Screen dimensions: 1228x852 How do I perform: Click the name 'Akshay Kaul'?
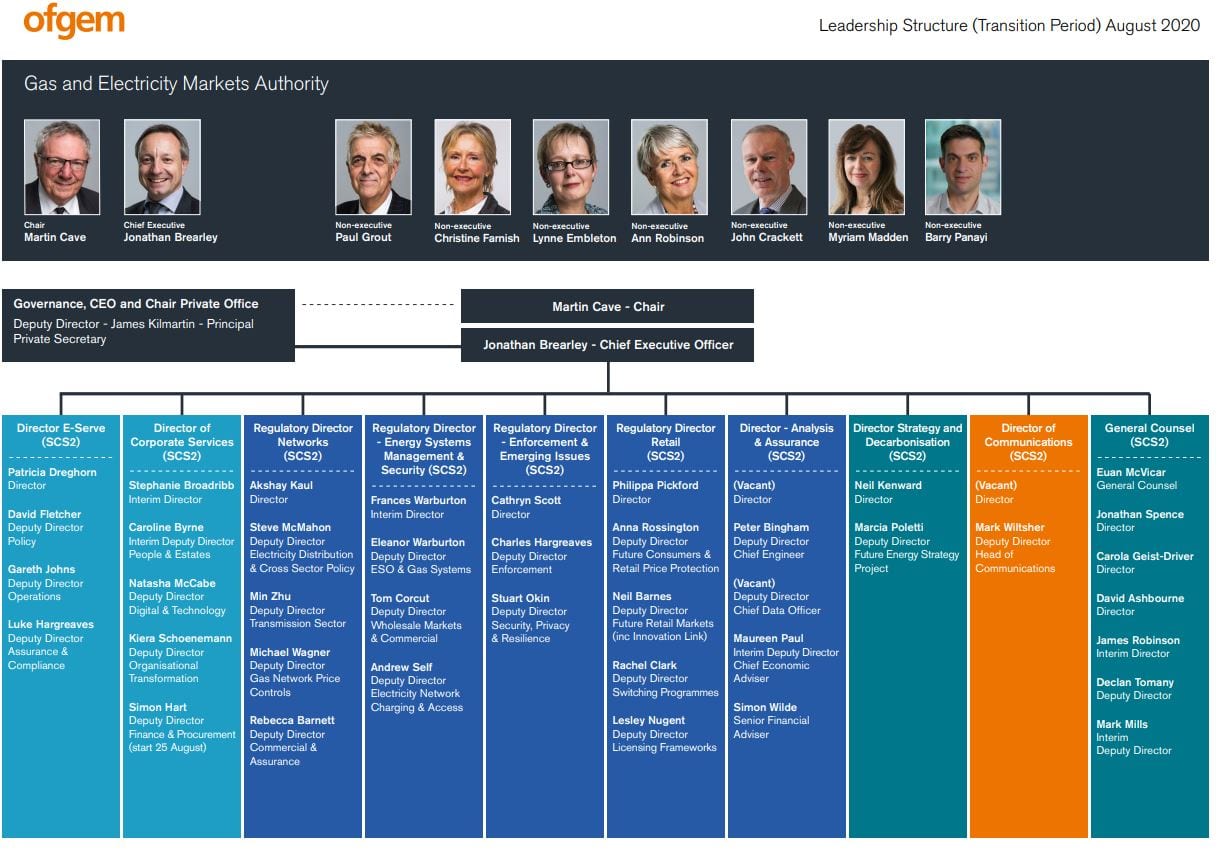(281, 486)
